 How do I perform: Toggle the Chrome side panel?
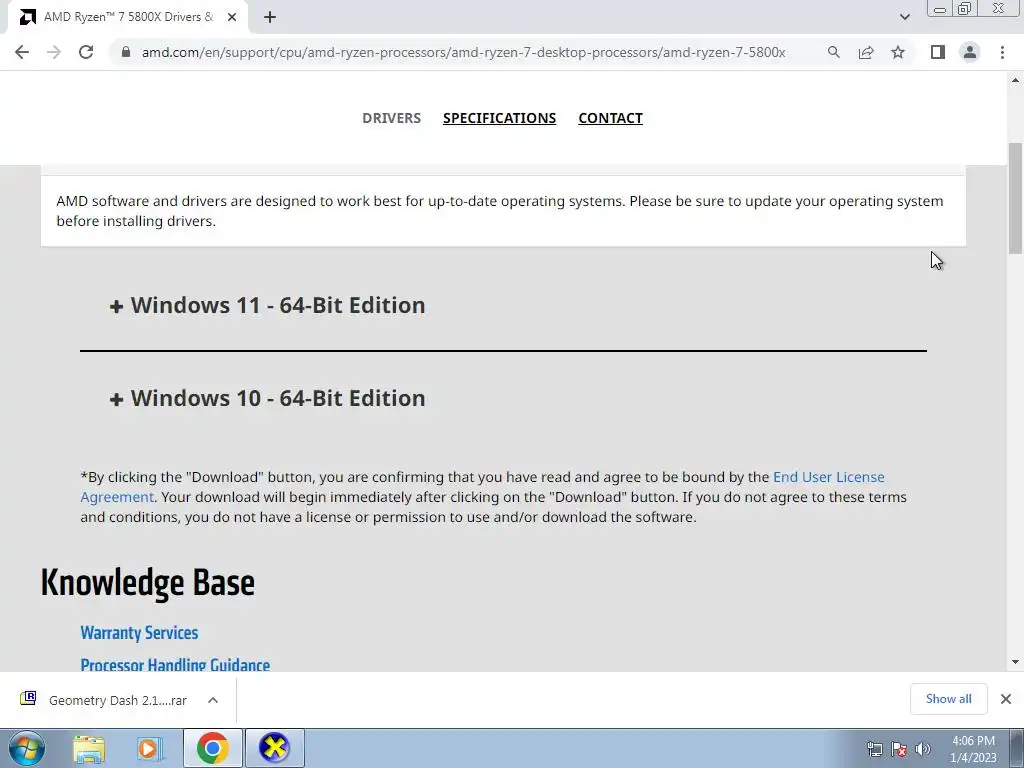938,52
